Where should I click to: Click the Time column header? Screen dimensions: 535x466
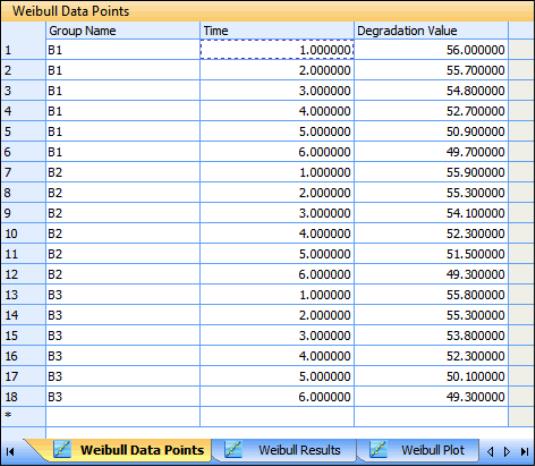[277, 31]
